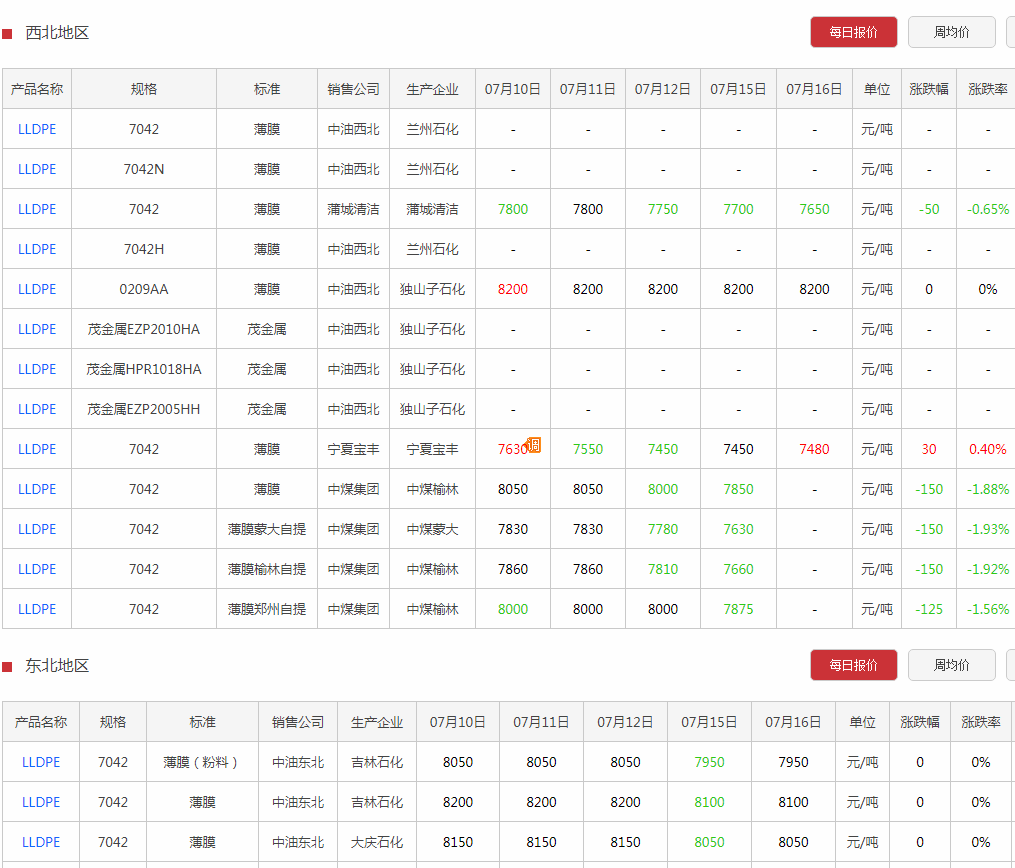Click 07月16日 header in 西北地区 table
The height and width of the screenshot is (868, 1015).
(x=814, y=89)
